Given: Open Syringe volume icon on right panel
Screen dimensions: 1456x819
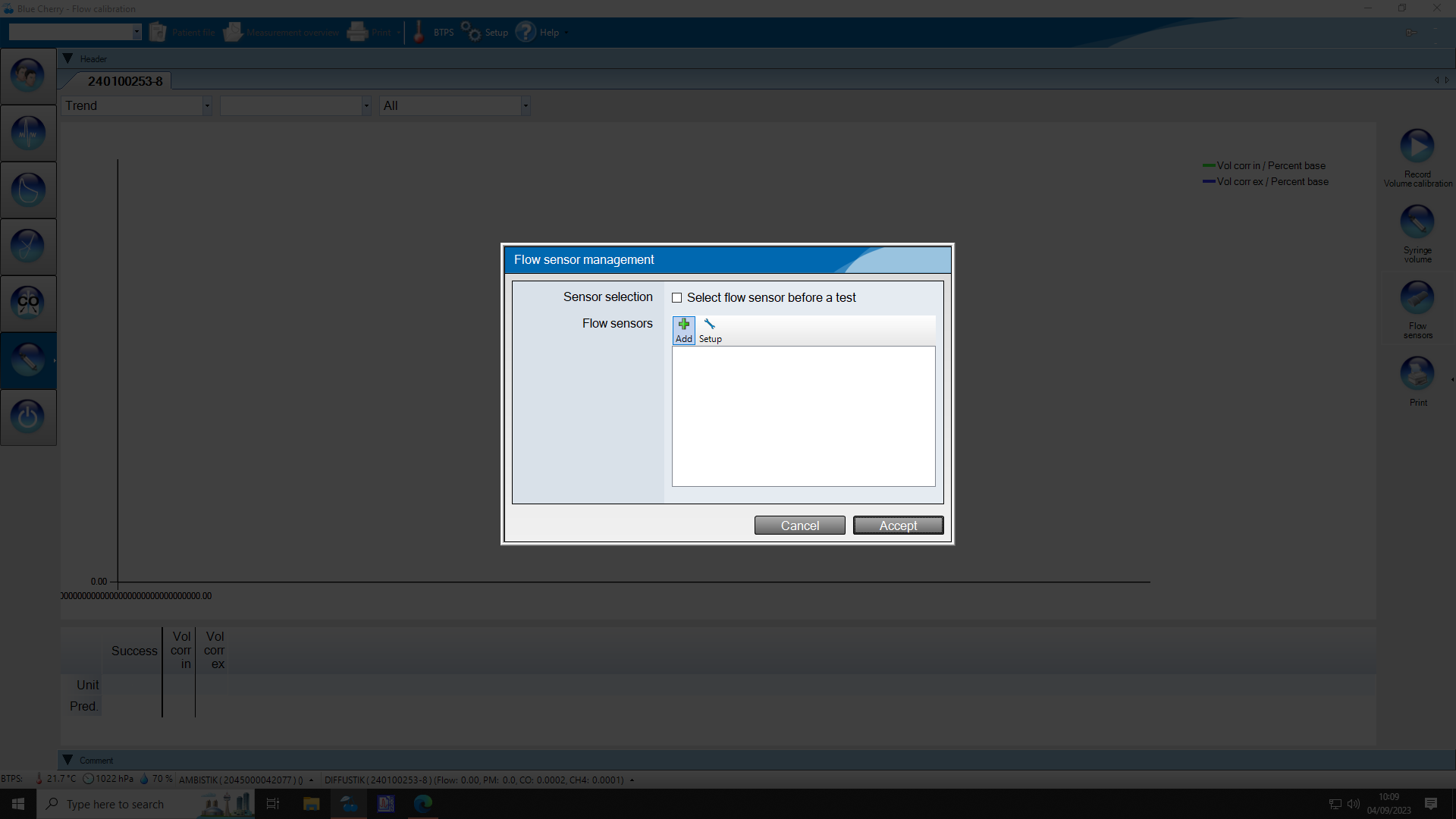Looking at the screenshot, I should 1417,222.
